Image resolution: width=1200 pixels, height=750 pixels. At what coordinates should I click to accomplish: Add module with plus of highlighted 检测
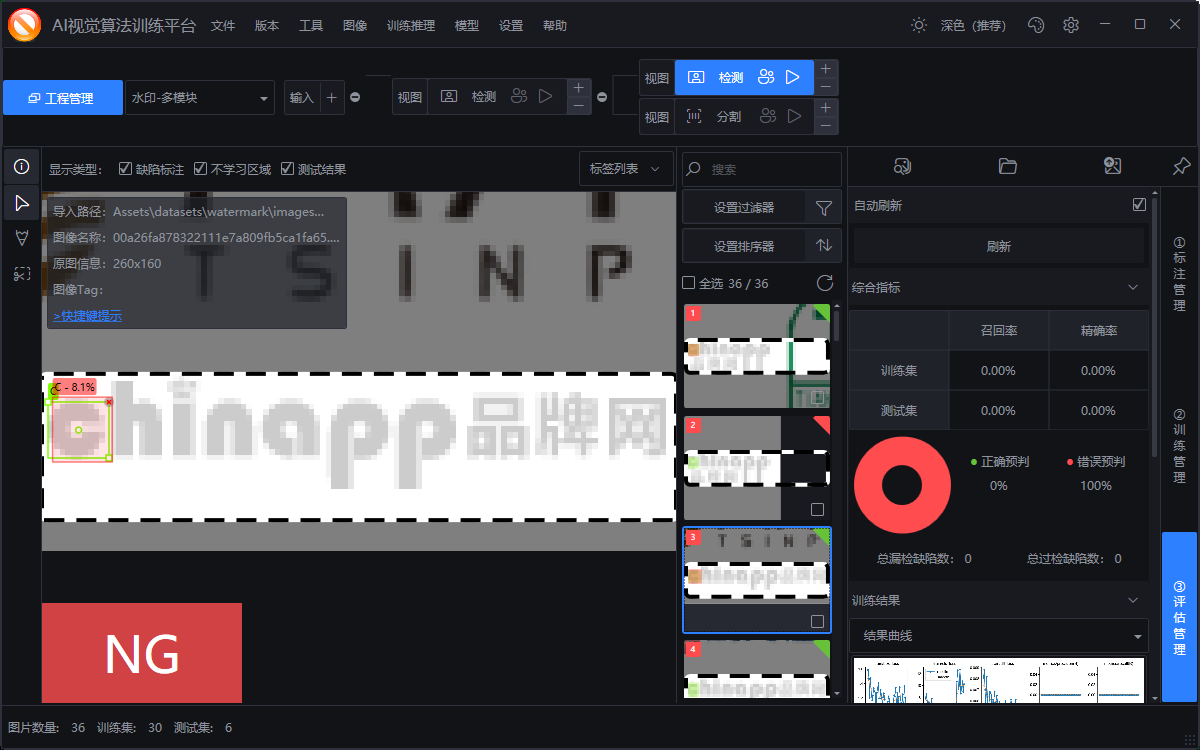(825, 69)
